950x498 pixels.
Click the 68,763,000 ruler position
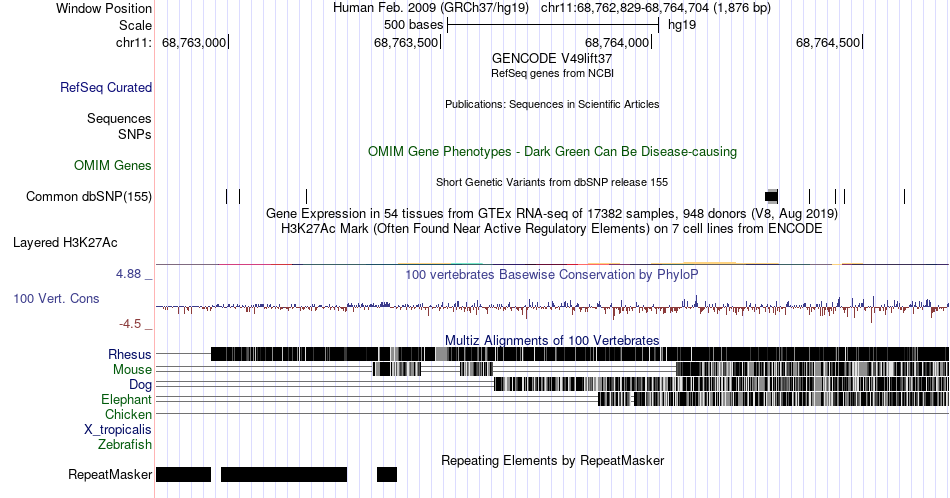pos(195,42)
